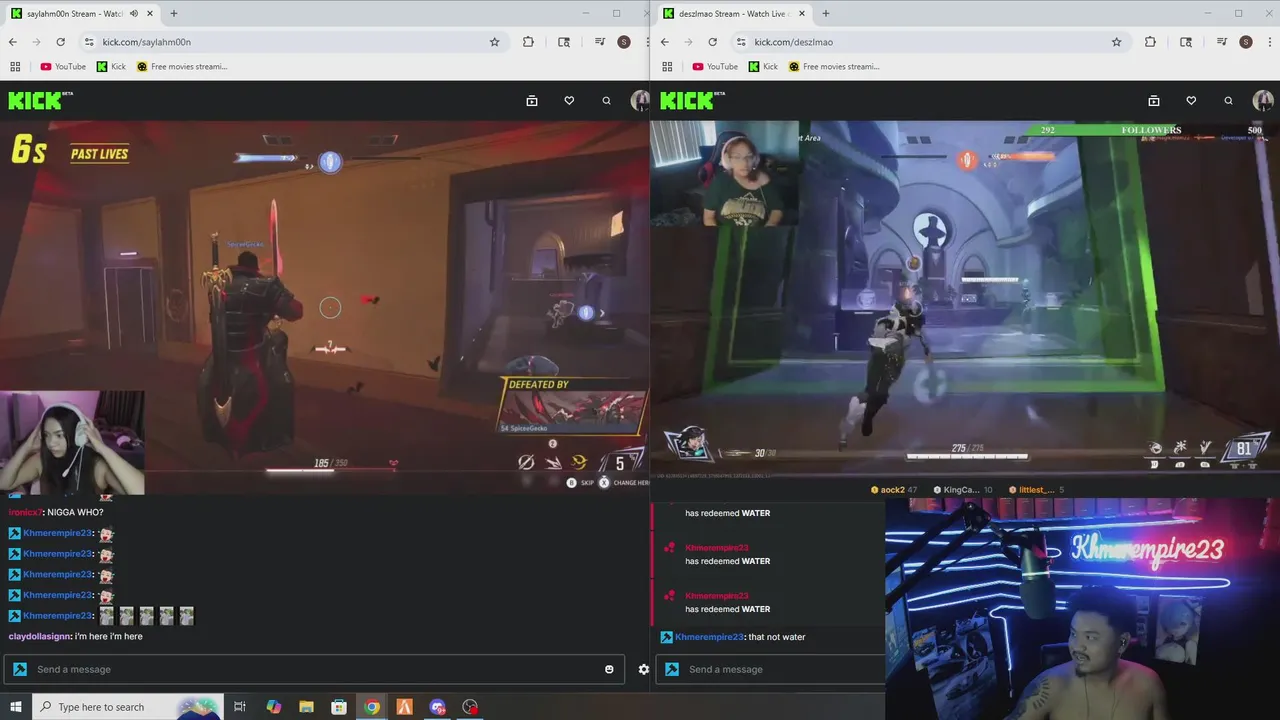Select the deszlmao Stream tab
The image size is (1280, 720).
click(734, 14)
